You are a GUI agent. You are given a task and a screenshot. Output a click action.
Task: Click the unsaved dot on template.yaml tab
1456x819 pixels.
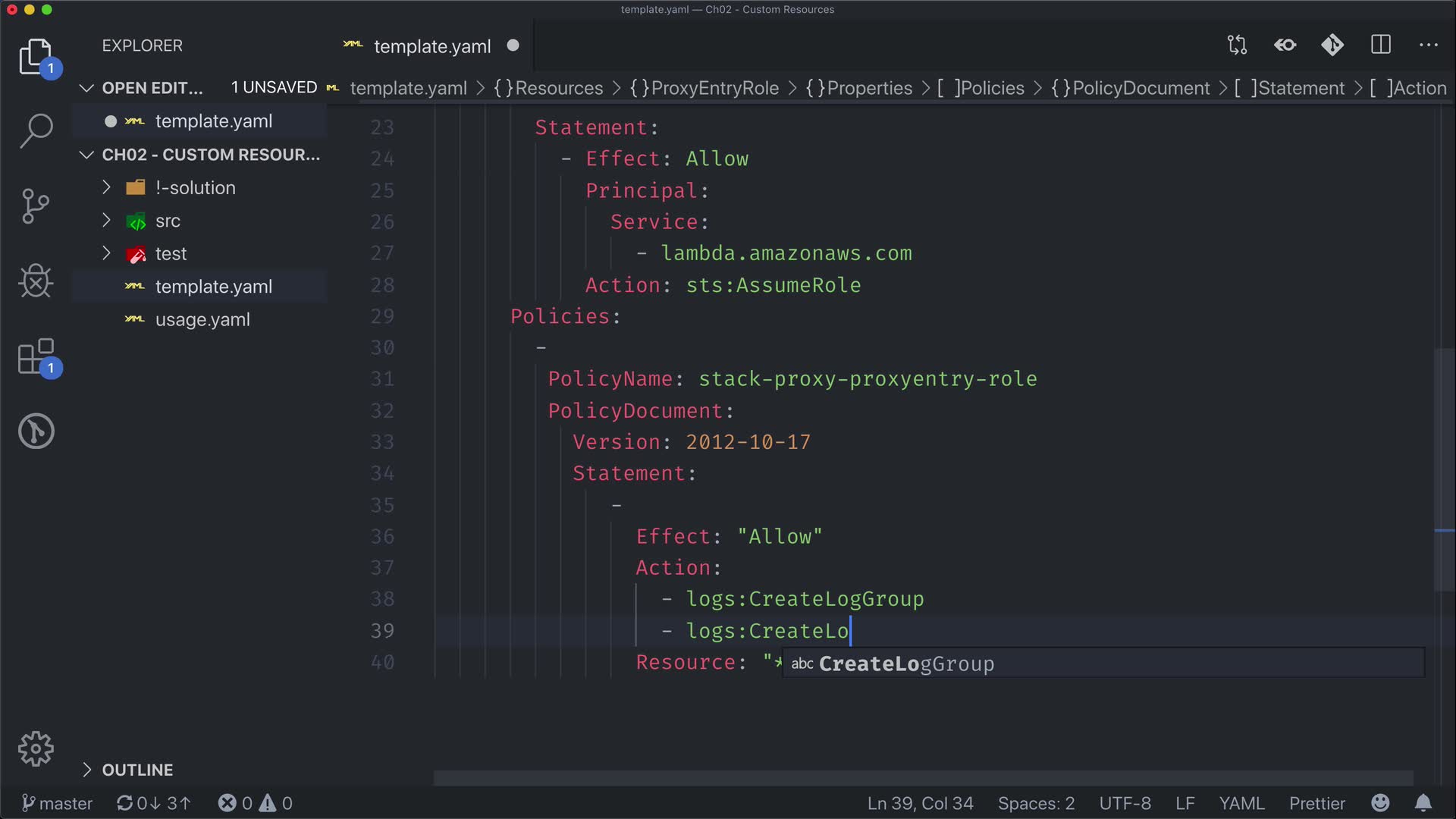[x=513, y=45]
